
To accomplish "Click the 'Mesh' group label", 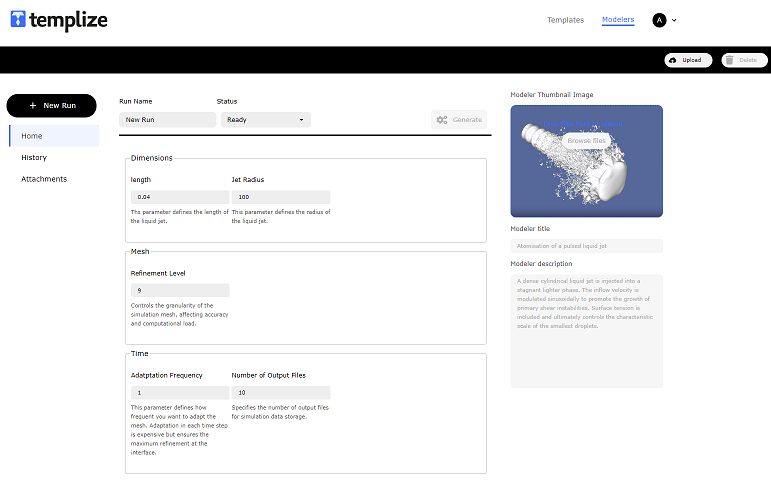I will tap(140, 251).
